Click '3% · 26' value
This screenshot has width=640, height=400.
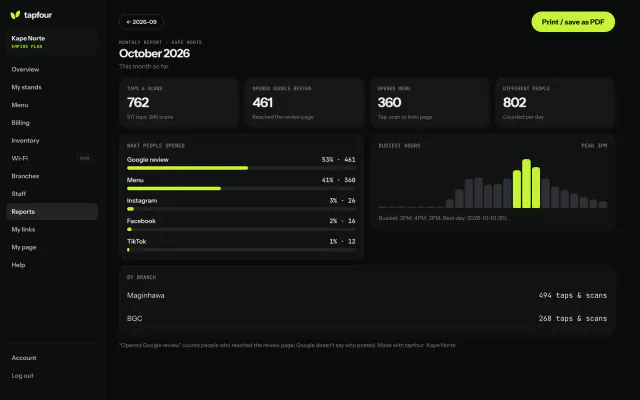click(x=342, y=200)
